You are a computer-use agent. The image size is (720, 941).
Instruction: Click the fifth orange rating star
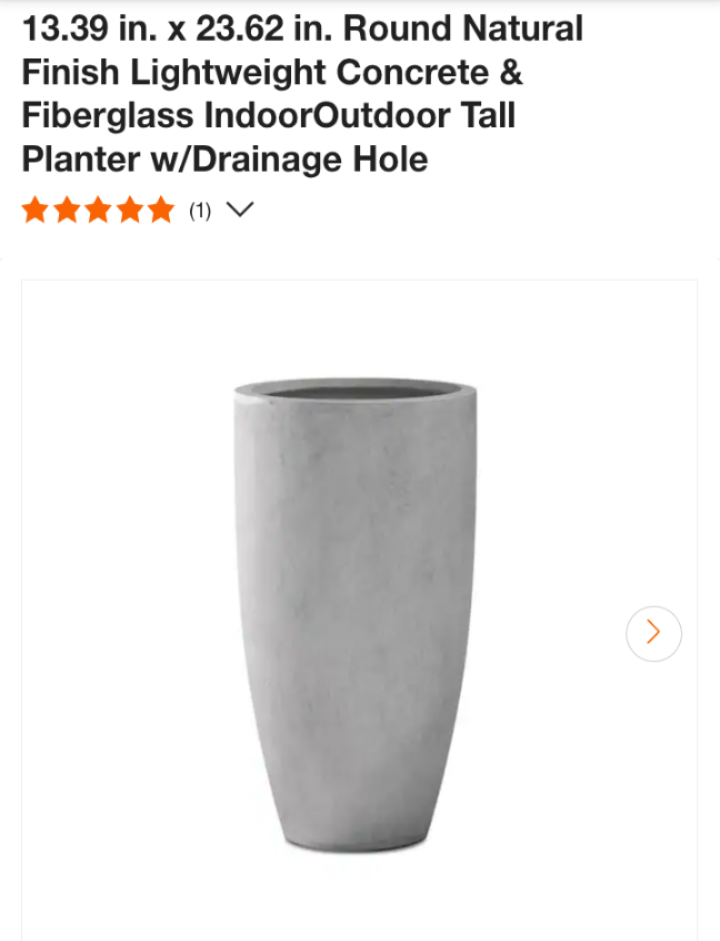point(161,210)
